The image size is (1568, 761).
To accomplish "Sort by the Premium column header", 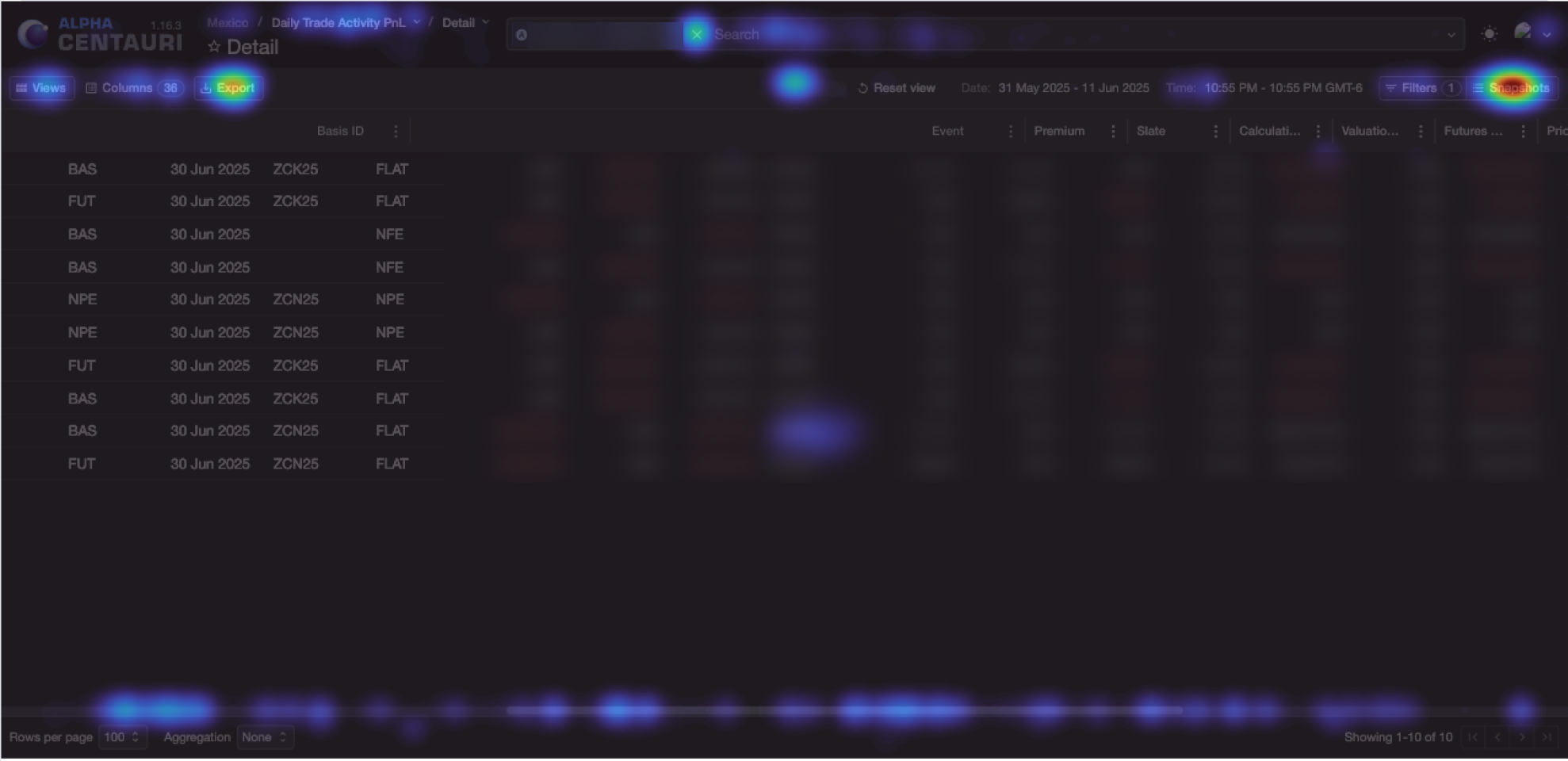I will click(x=1059, y=132).
